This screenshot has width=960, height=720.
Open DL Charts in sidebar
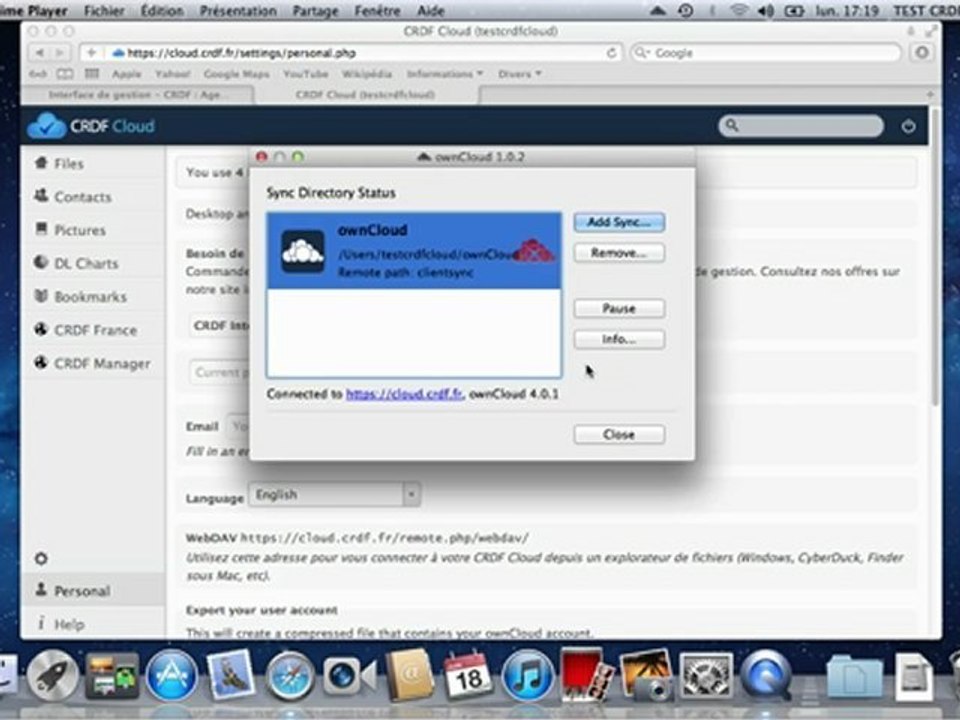(76, 263)
